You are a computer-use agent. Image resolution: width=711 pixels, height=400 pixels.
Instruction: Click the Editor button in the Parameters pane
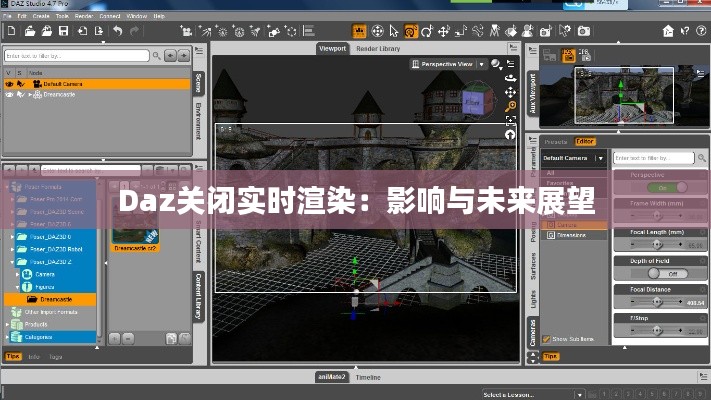coord(584,142)
